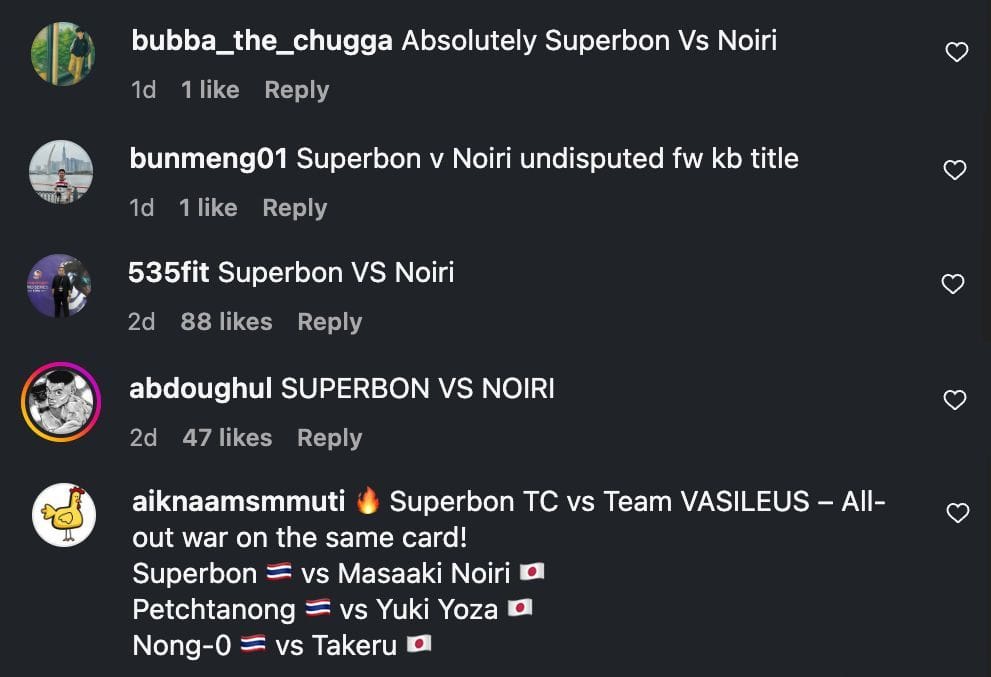Open bunmeng01's profile avatar

[61, 171]
